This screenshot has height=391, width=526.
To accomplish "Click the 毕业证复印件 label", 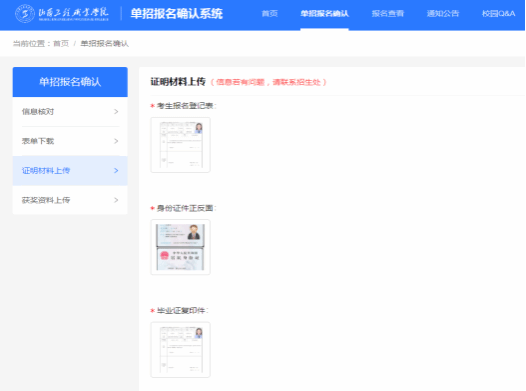I will pyautogui.click(x=182, y=311).
